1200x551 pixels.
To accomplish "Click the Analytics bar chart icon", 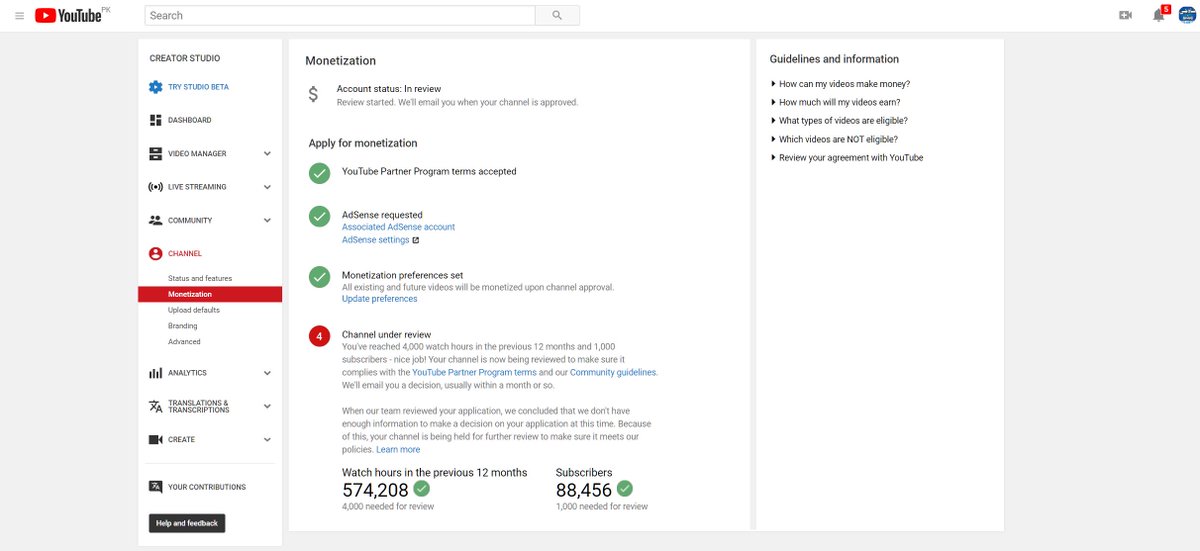I will click(155, 373).
